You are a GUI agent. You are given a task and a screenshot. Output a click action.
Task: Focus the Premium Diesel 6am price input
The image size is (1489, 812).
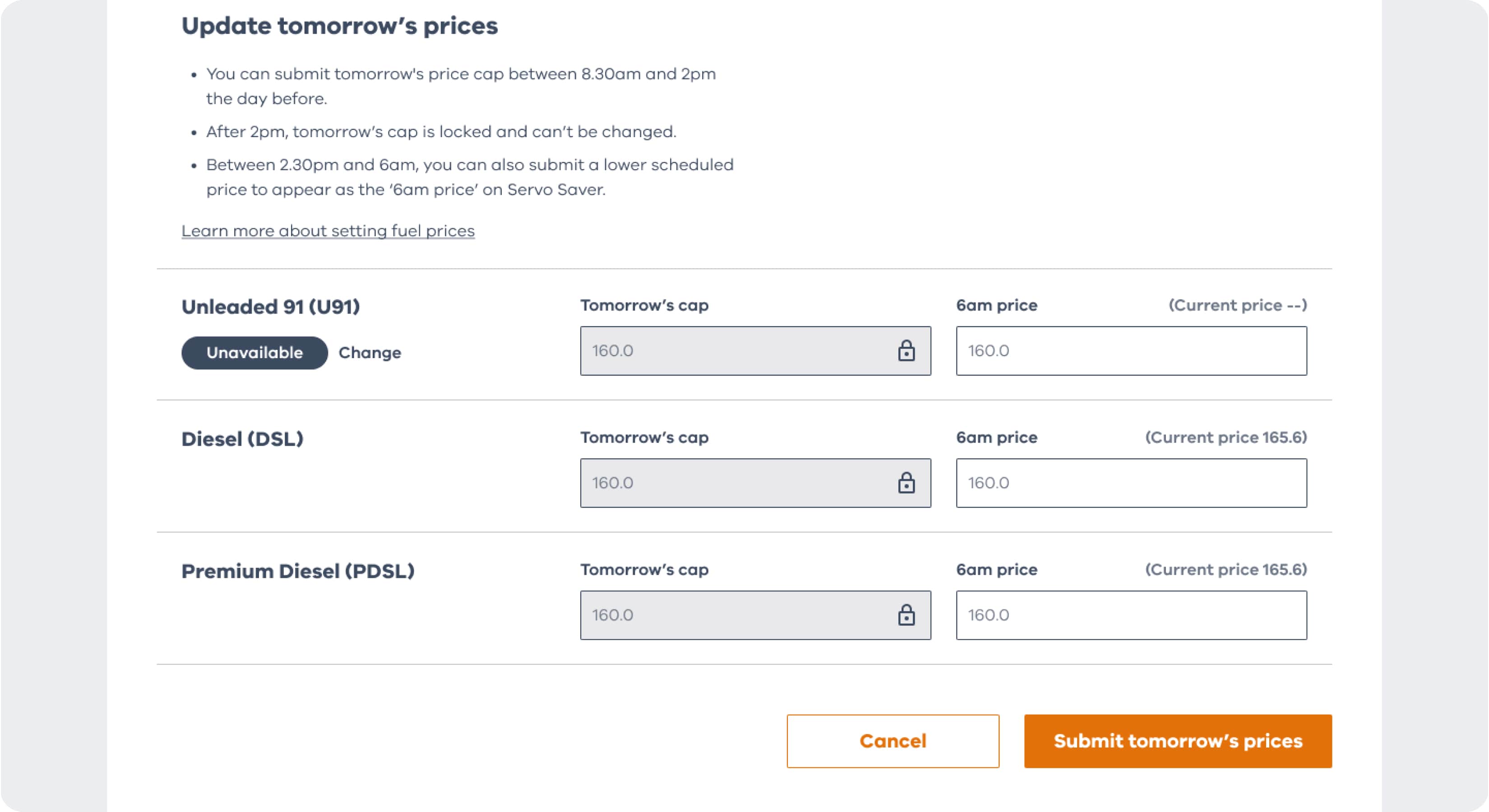coord(1131,615)
